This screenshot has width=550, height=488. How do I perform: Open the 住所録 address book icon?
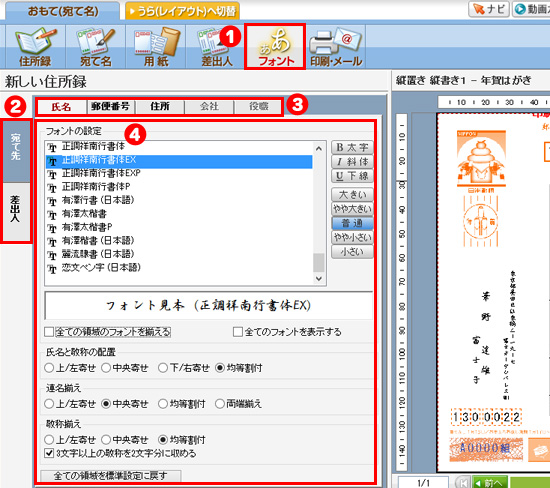[35, 47]
